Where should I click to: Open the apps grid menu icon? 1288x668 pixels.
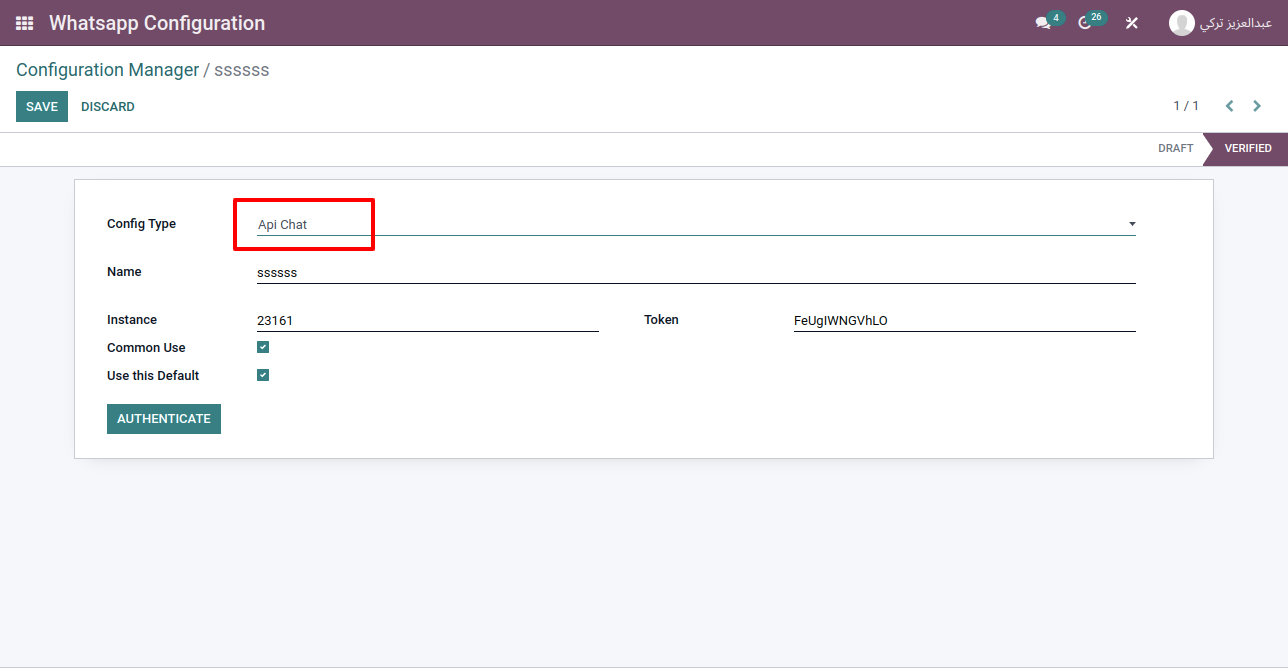24,23
